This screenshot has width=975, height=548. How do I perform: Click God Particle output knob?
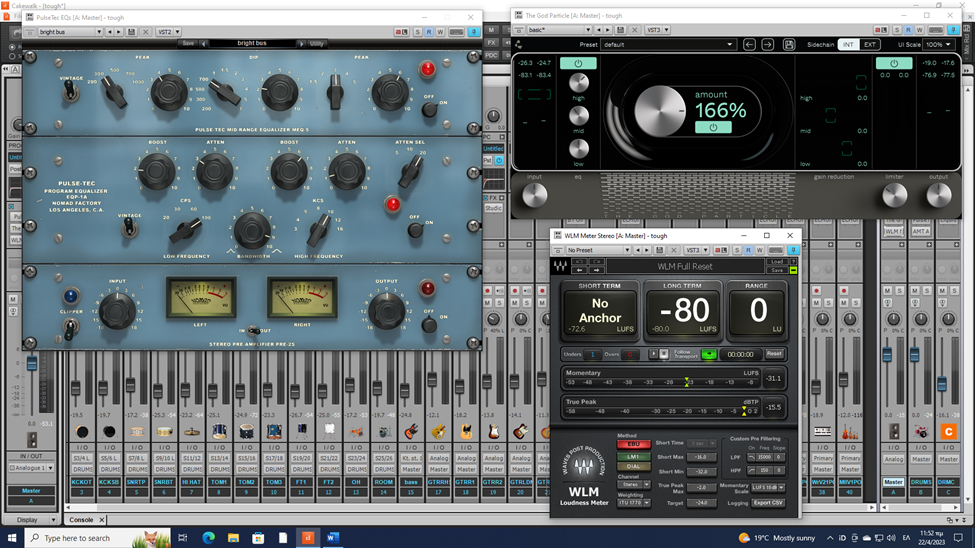point(938,196)
